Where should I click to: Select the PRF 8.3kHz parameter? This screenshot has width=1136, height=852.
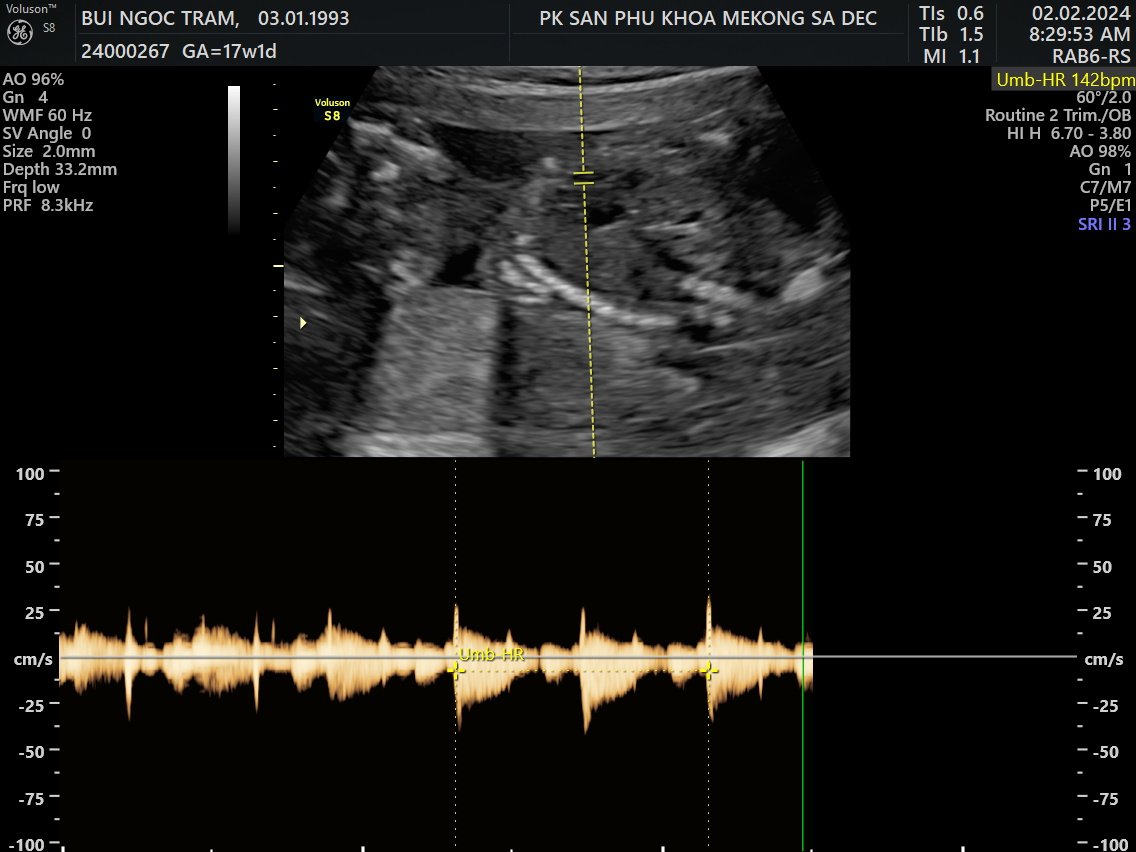click(x=48, y=205)
